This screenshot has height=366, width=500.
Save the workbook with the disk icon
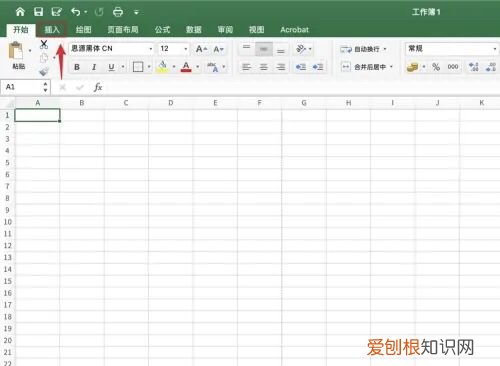(38, 12)
